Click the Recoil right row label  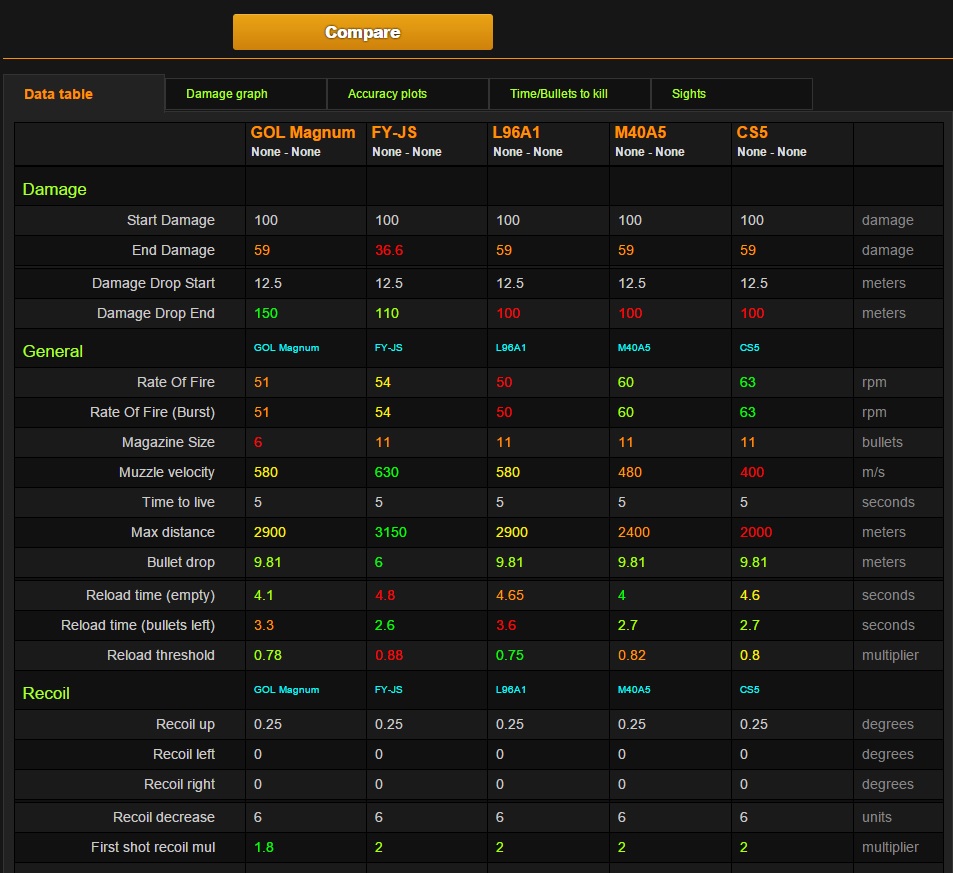(179, 784)
